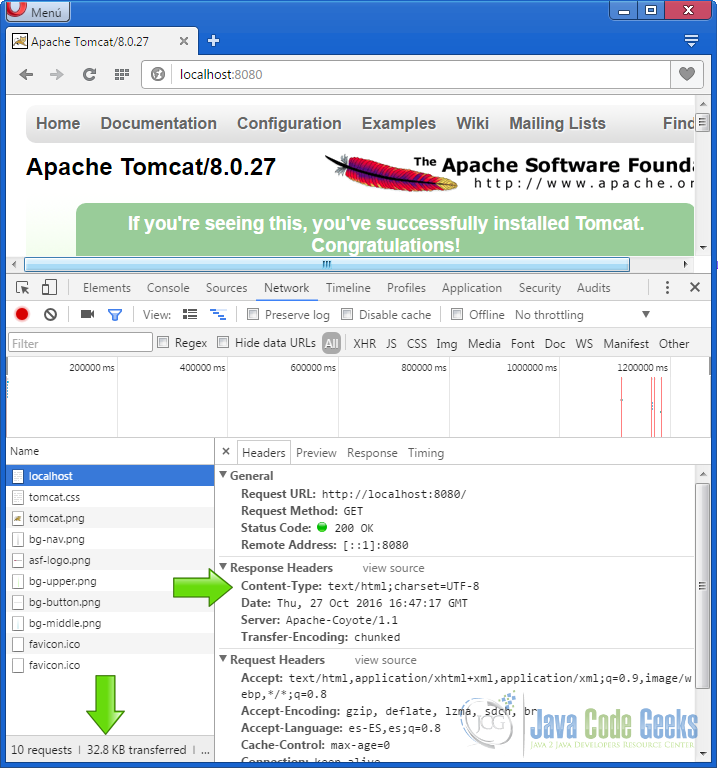This screenshot has width=718, height=769.
Task: Open the Application tab
Action: pos(472,288)
